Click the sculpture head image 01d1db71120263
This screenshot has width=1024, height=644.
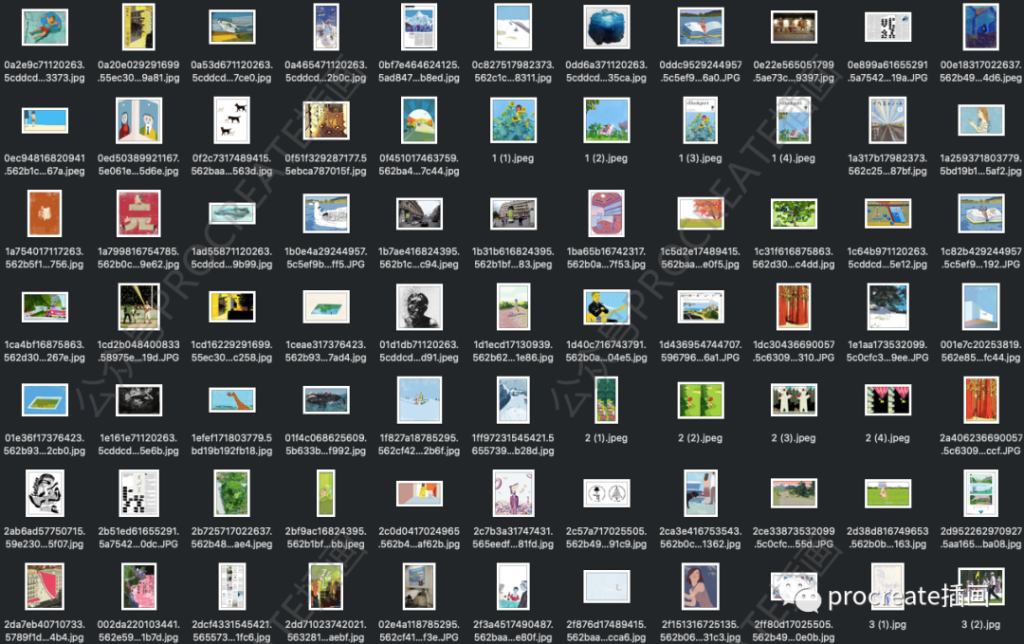(x=419, y=306)
